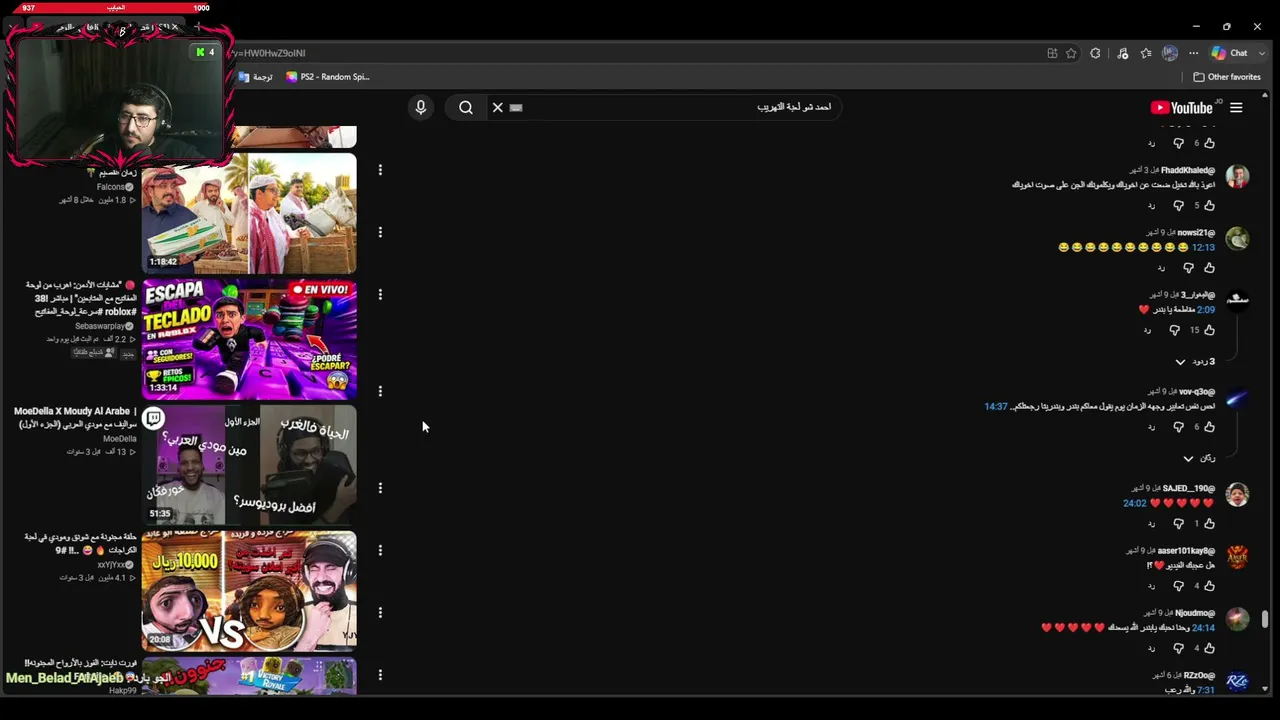The width and height of the screenshot is (1280, 720).
Task: Open the browser profile avatar
Action: coord(1170,53)
